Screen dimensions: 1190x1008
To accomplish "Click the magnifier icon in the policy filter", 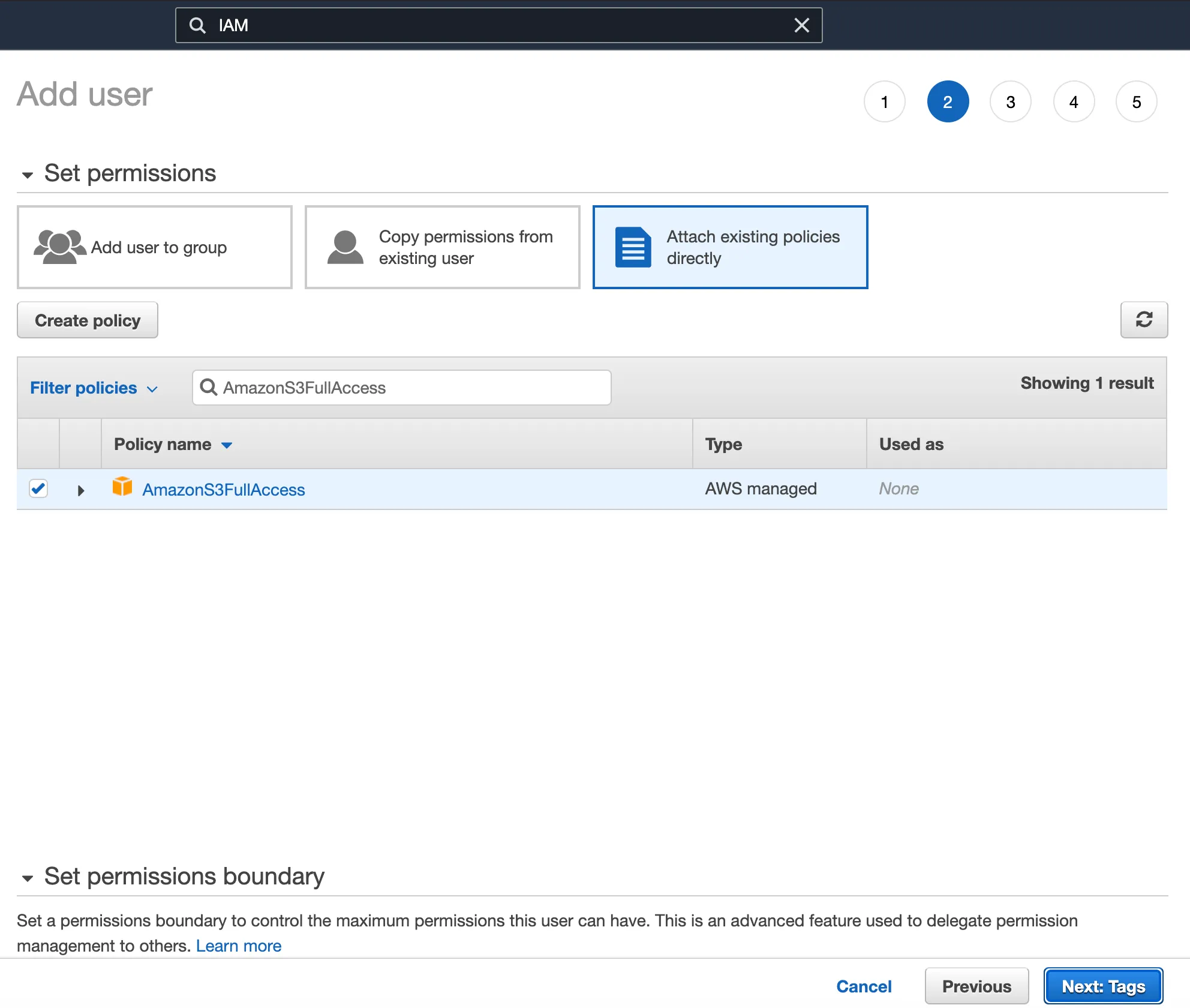I will (x=209, y=388).
